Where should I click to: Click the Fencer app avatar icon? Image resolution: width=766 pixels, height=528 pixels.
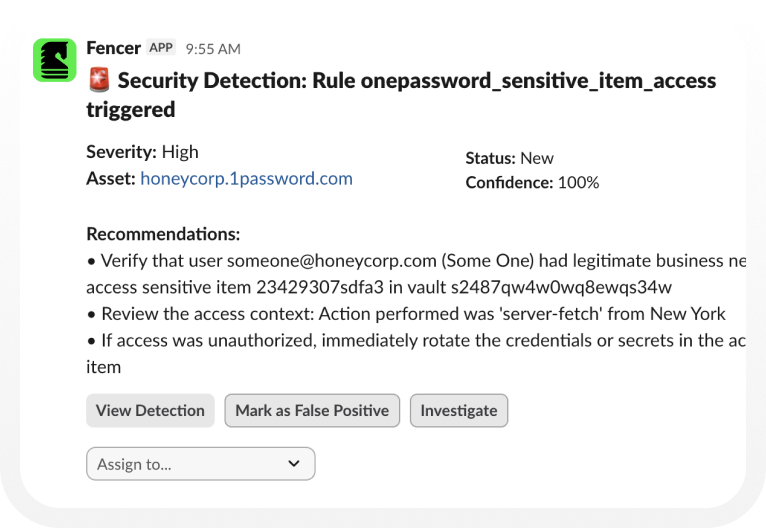[54, 61]
